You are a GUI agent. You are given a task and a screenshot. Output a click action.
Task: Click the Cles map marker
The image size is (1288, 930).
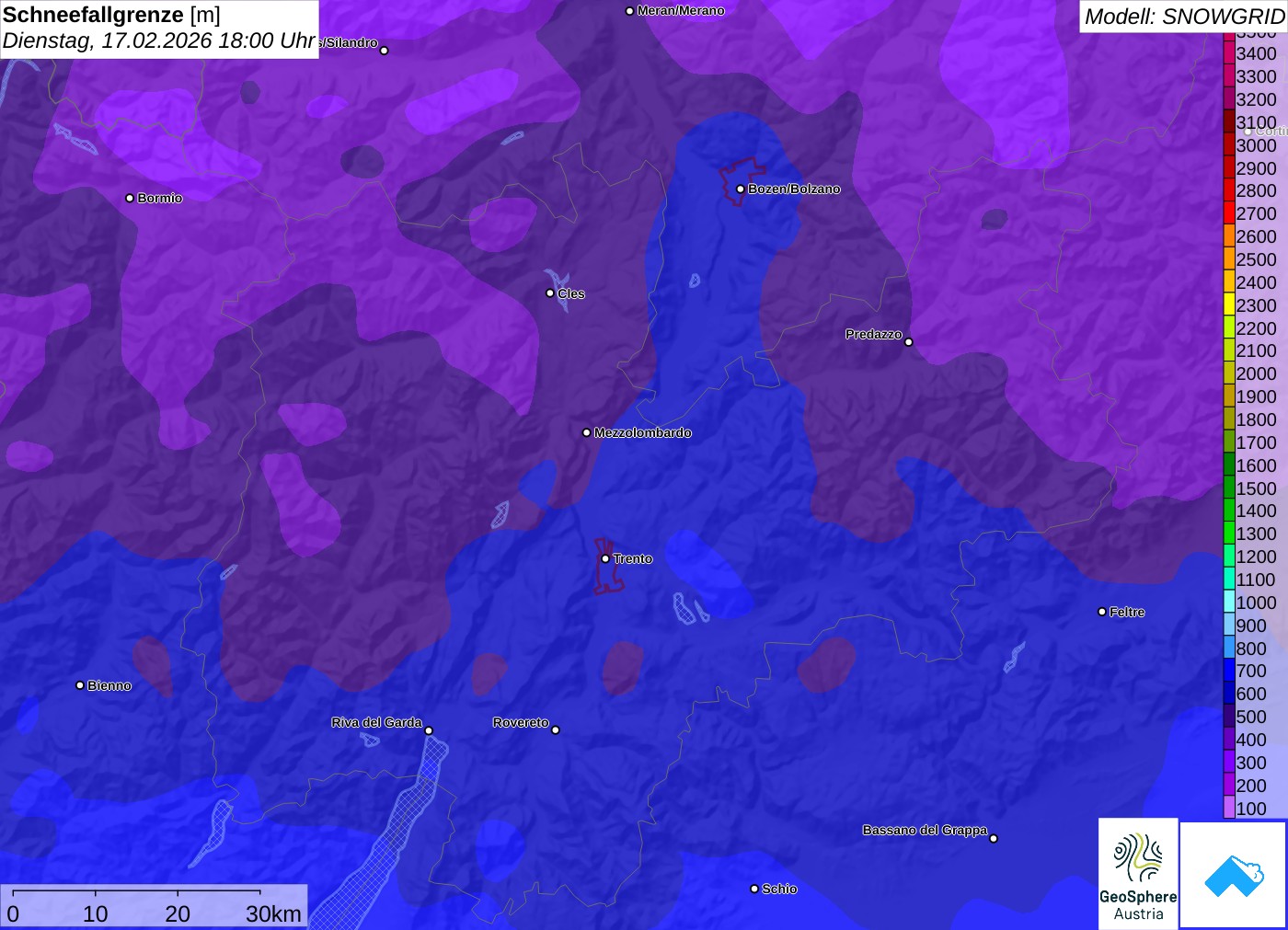click(550, 293)
